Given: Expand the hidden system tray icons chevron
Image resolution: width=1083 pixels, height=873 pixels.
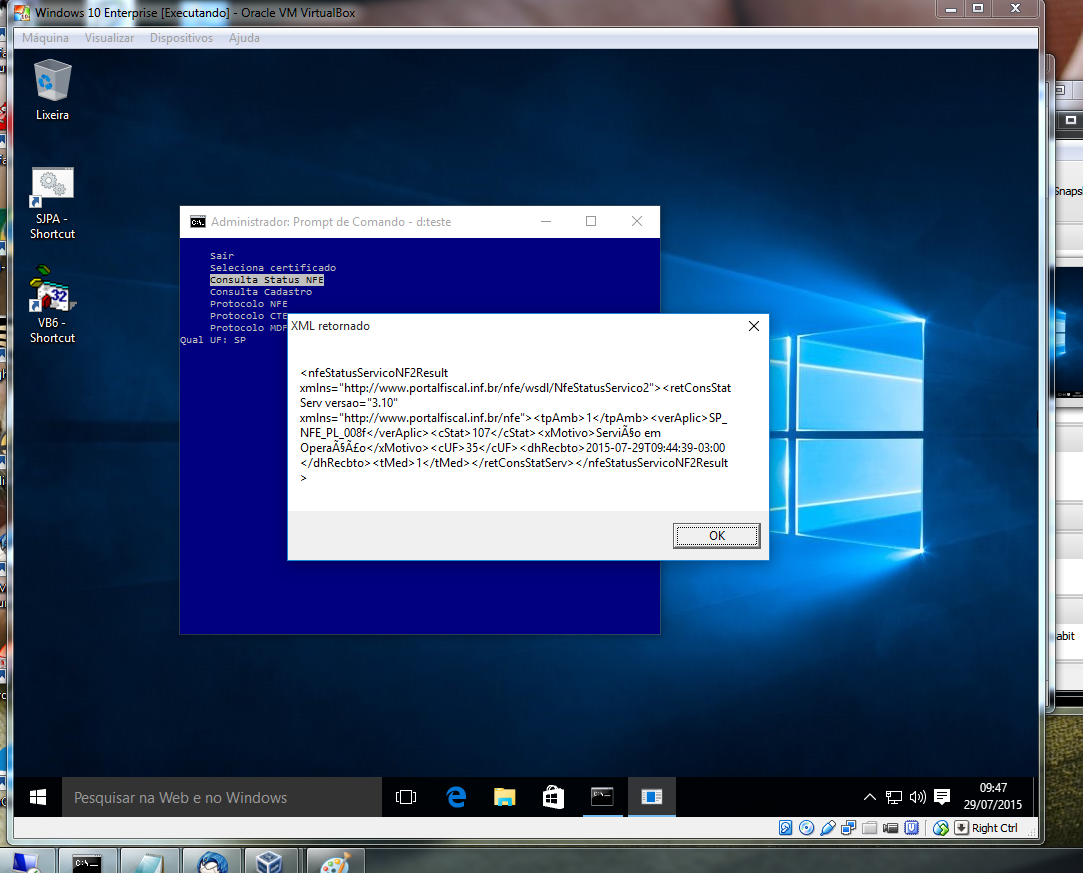Looking at the screenshot, I should 870,797.
